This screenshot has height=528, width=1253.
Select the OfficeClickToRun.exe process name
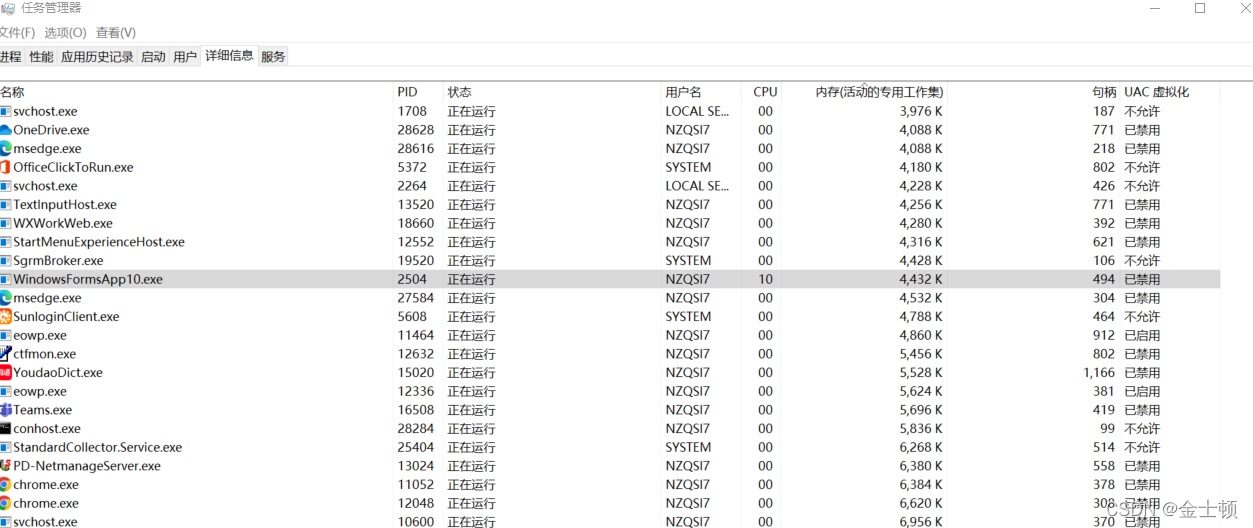pyautogui.click(x=73, y=167)
